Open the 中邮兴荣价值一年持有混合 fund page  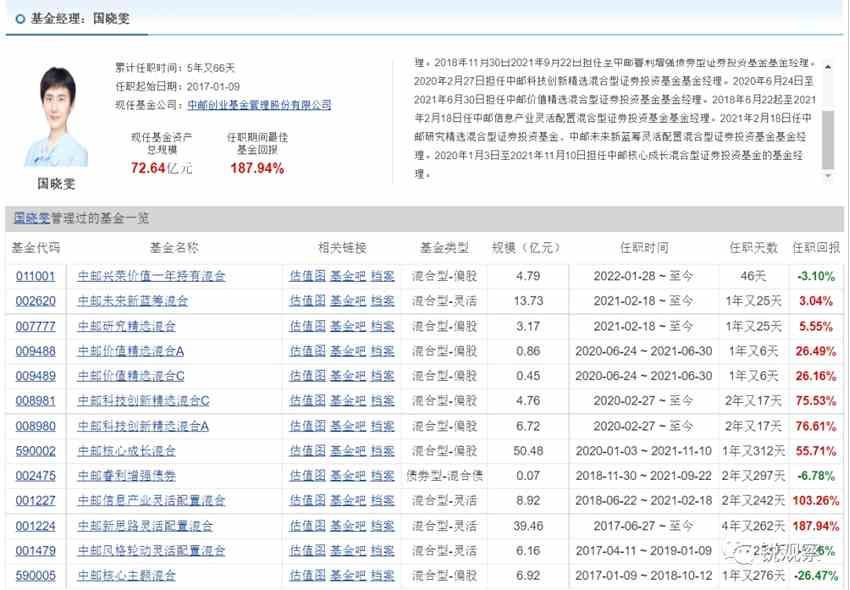tap(151, 277)
